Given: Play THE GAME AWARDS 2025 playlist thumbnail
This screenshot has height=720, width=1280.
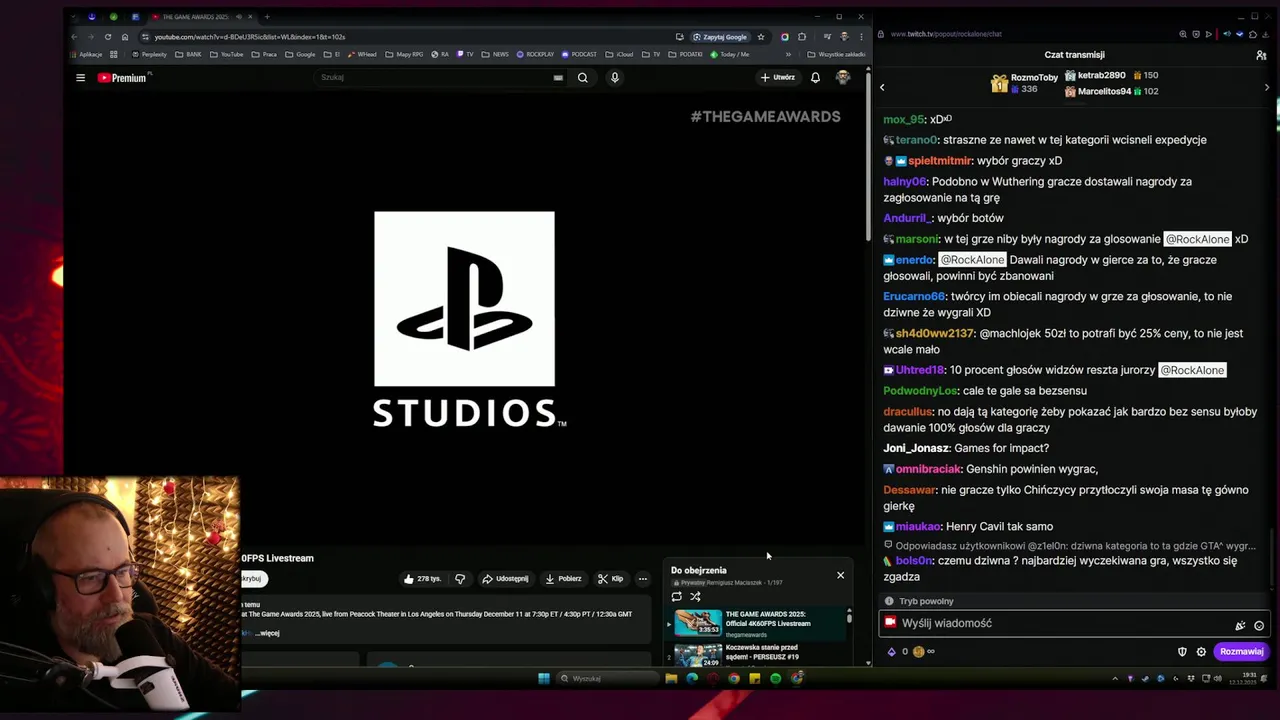Looking at the screenshot, I should click(x=698, y=623).
